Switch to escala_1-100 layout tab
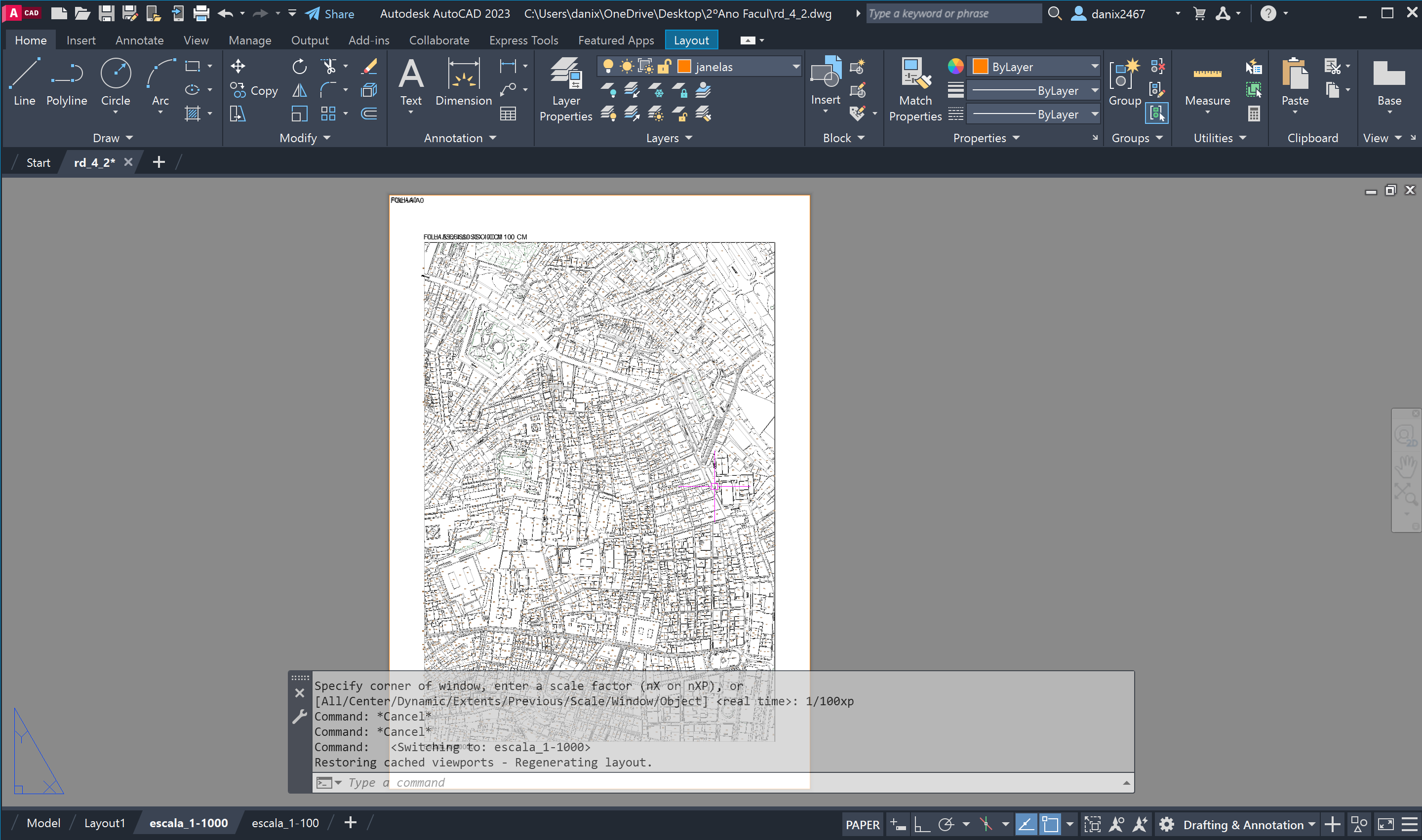1422x840 pixels. (285, 823)
